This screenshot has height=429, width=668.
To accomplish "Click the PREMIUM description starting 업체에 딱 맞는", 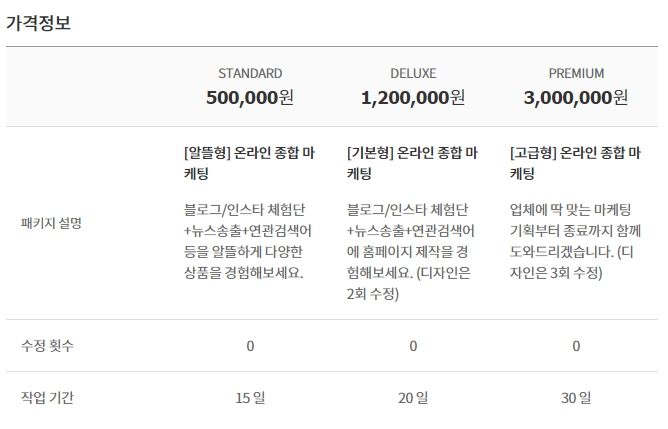I will click(x=575, y=241).
